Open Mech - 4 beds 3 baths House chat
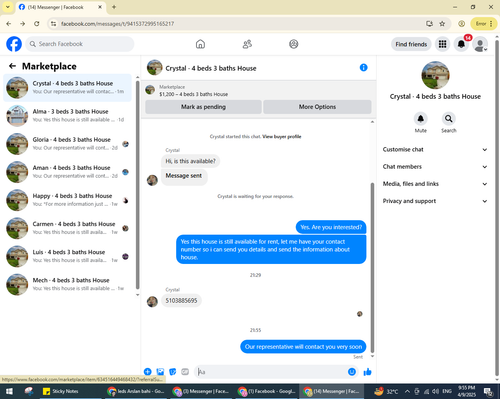 [68, 284]
